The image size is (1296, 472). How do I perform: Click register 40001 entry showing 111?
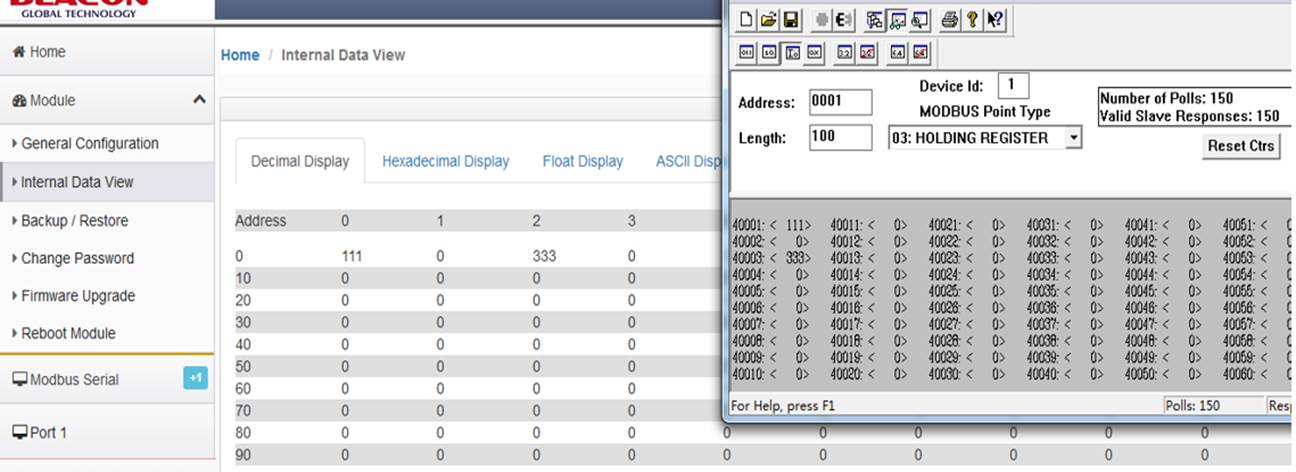[x=771, y=225]
